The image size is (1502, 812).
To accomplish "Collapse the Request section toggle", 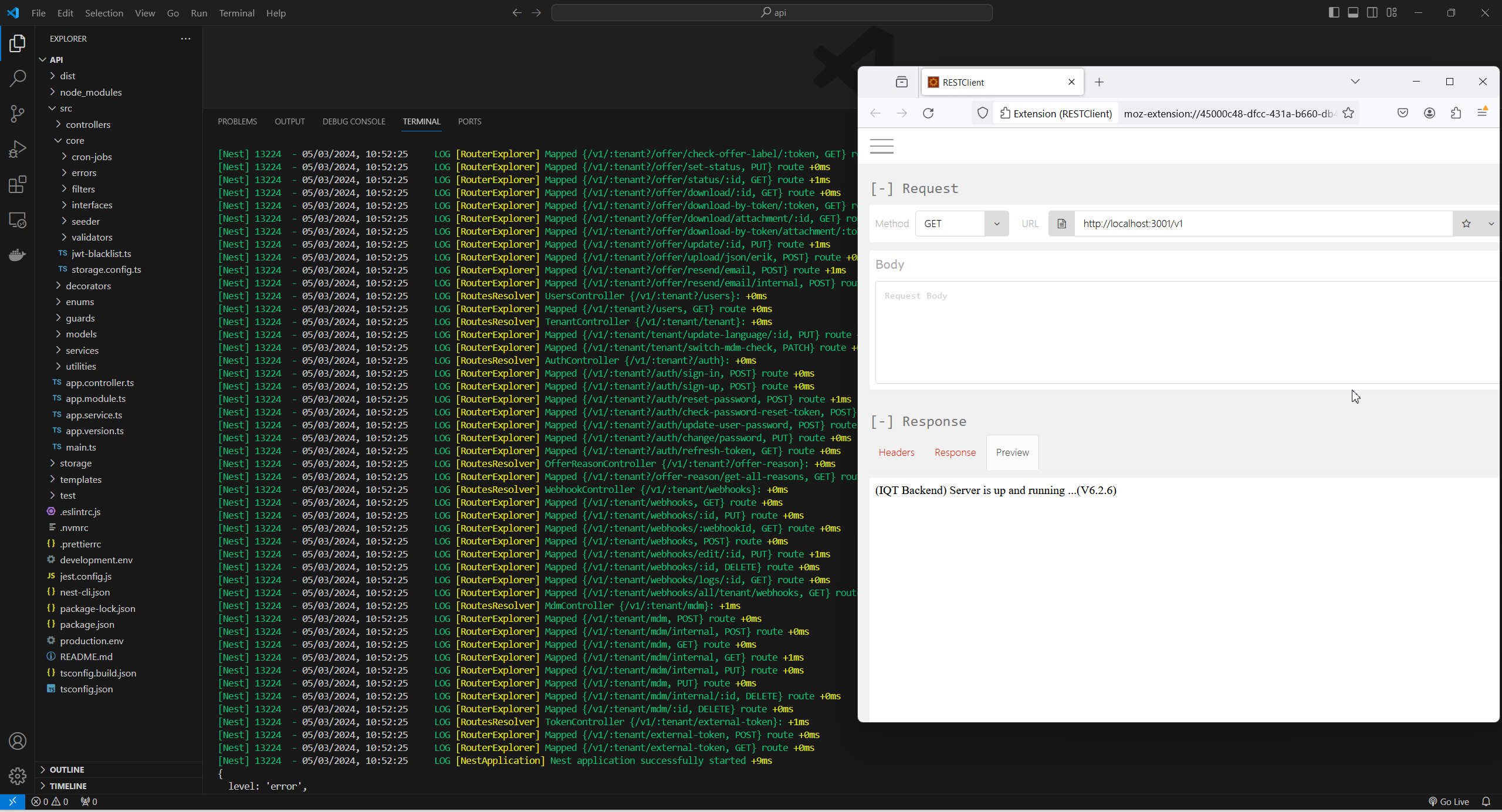I will [x=882, y=188].
